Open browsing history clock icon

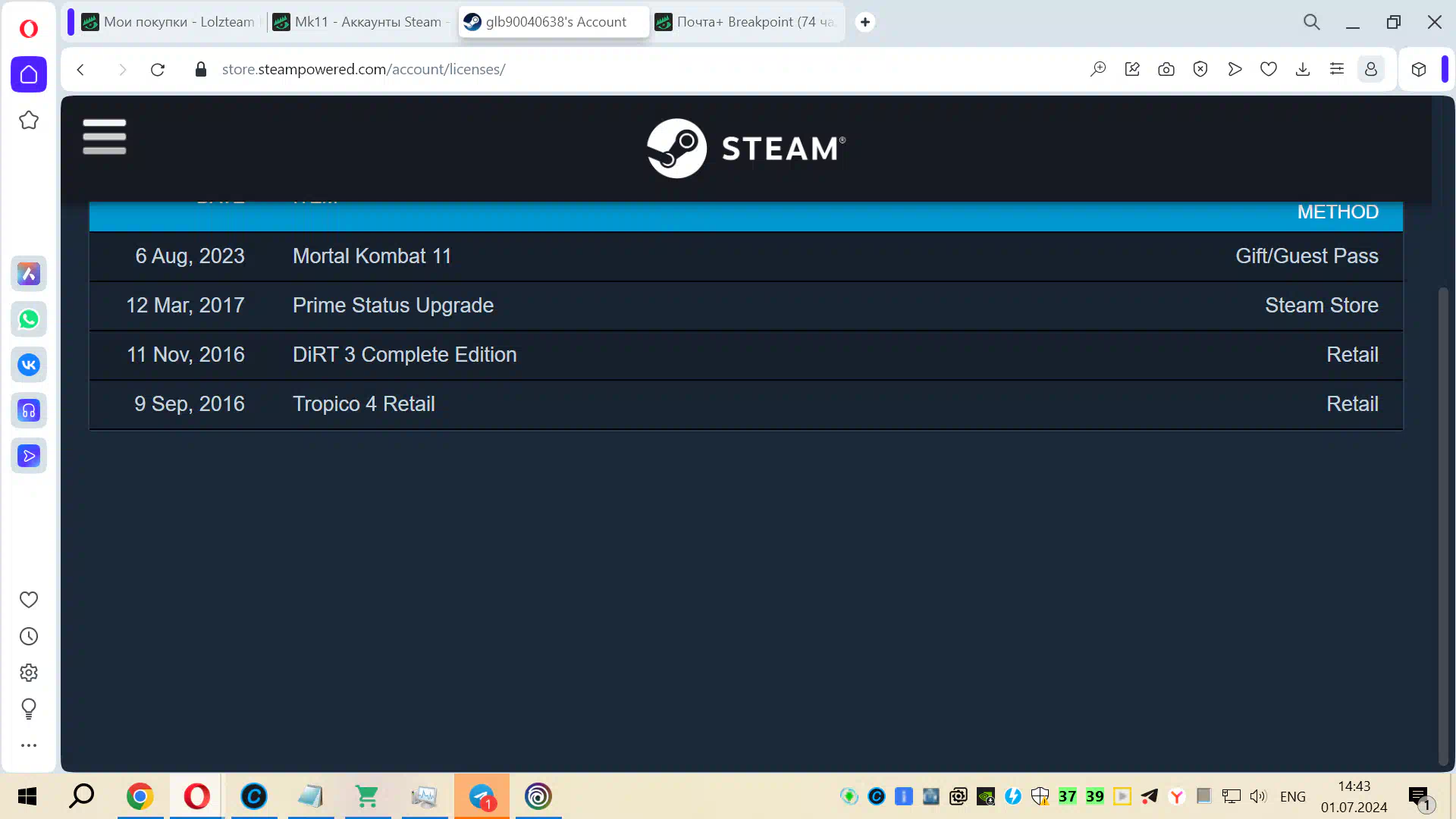coord(29,636)
